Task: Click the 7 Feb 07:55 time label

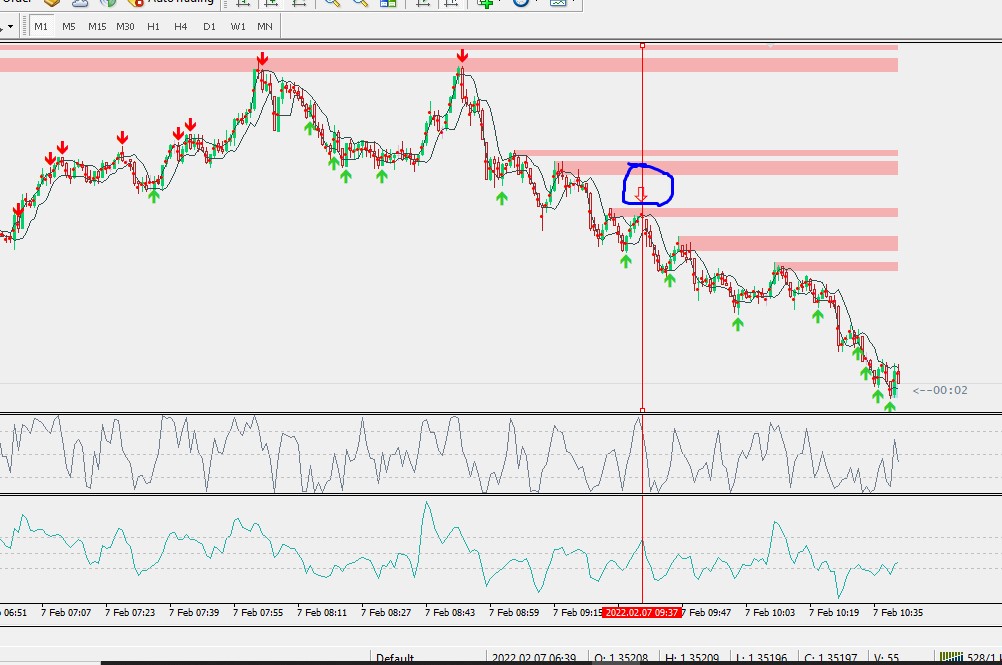Action: pos(258,612)
